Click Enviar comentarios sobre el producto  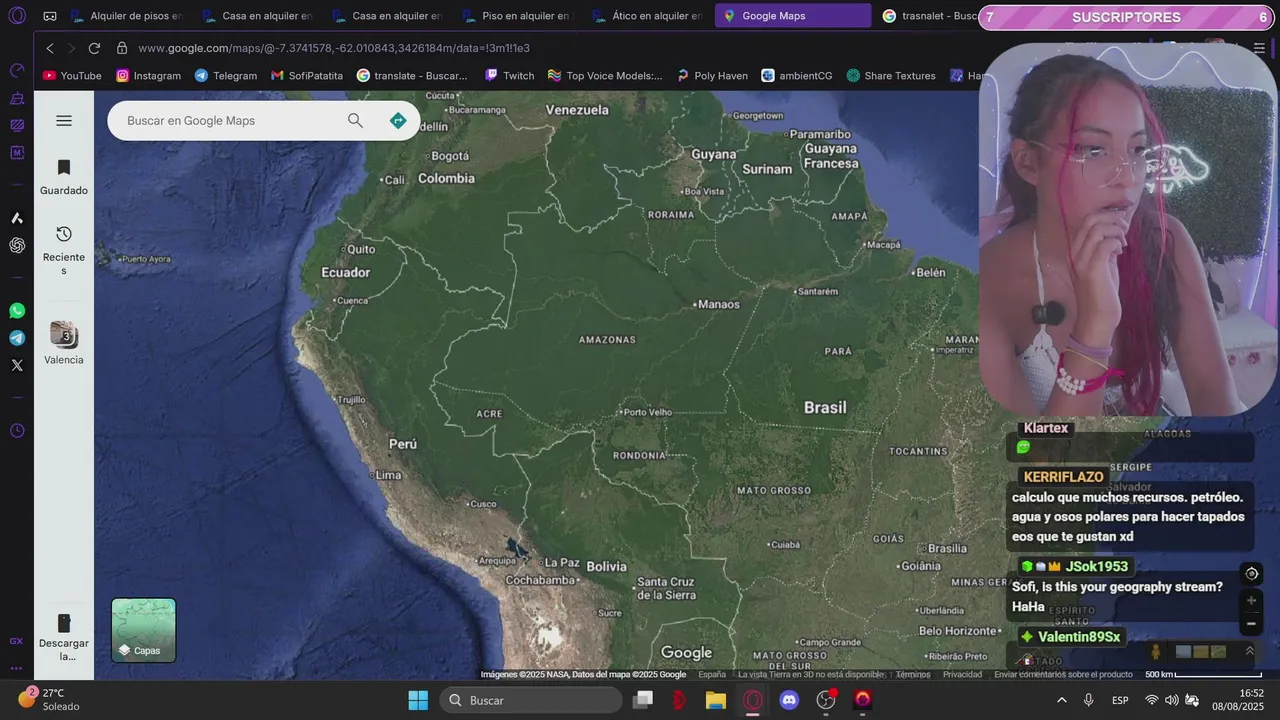tap(1063, 674)
